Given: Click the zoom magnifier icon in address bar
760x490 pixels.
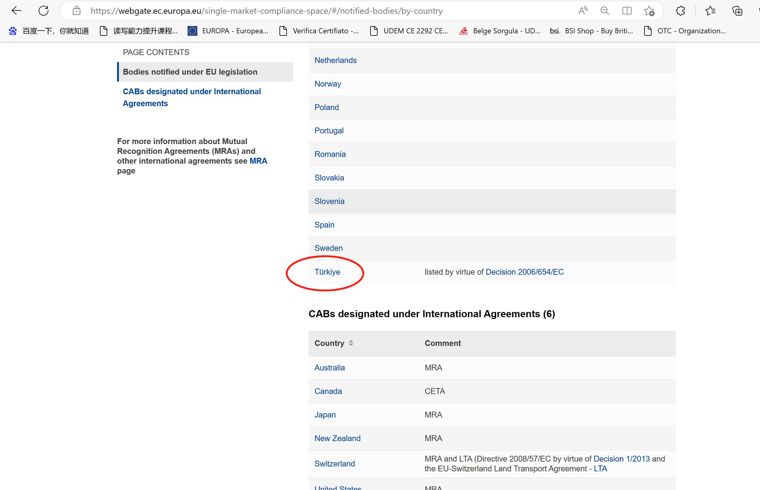Looking at the screenshot, I should [x=604, y=11].
